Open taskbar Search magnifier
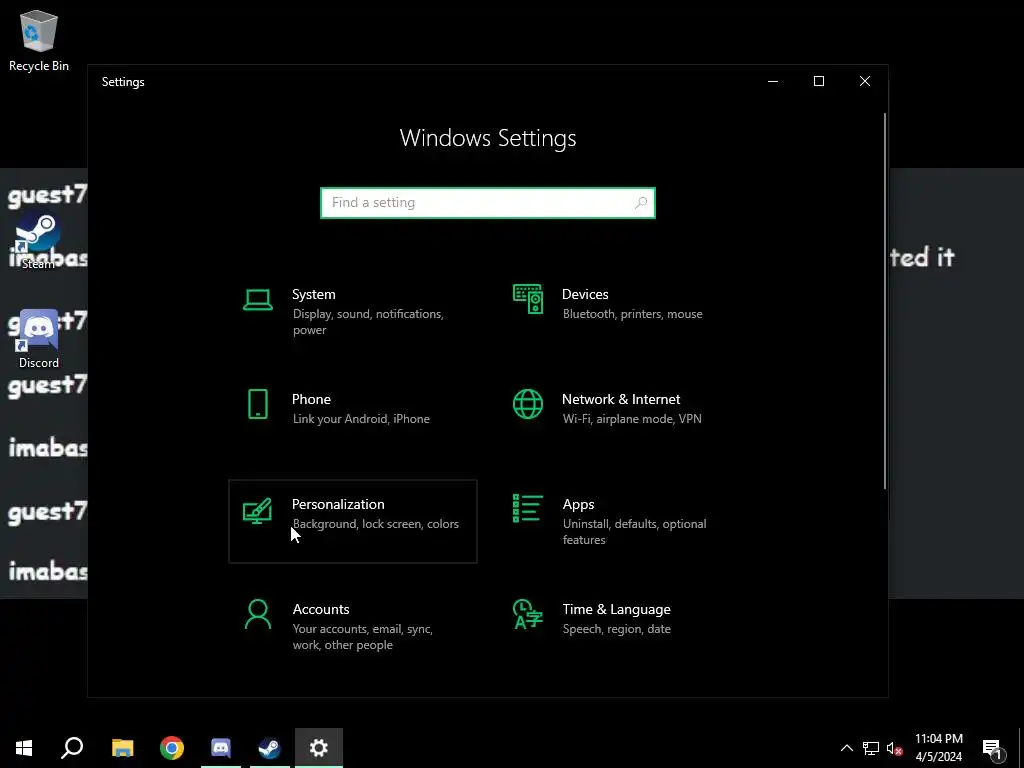 click(x=72, y=748)
